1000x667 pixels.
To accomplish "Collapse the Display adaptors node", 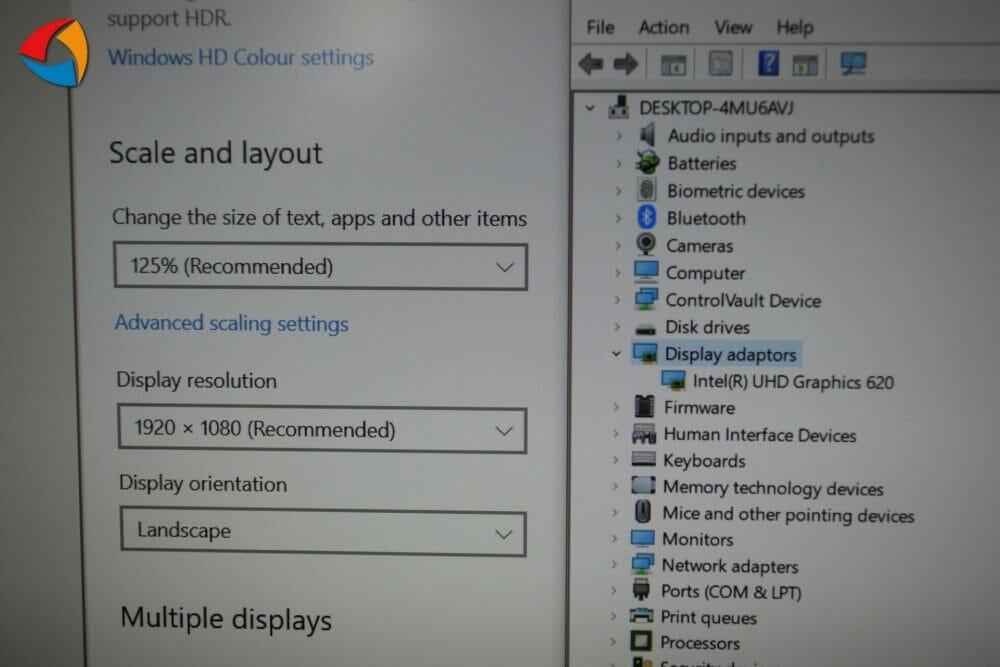I will coord(616,353).
